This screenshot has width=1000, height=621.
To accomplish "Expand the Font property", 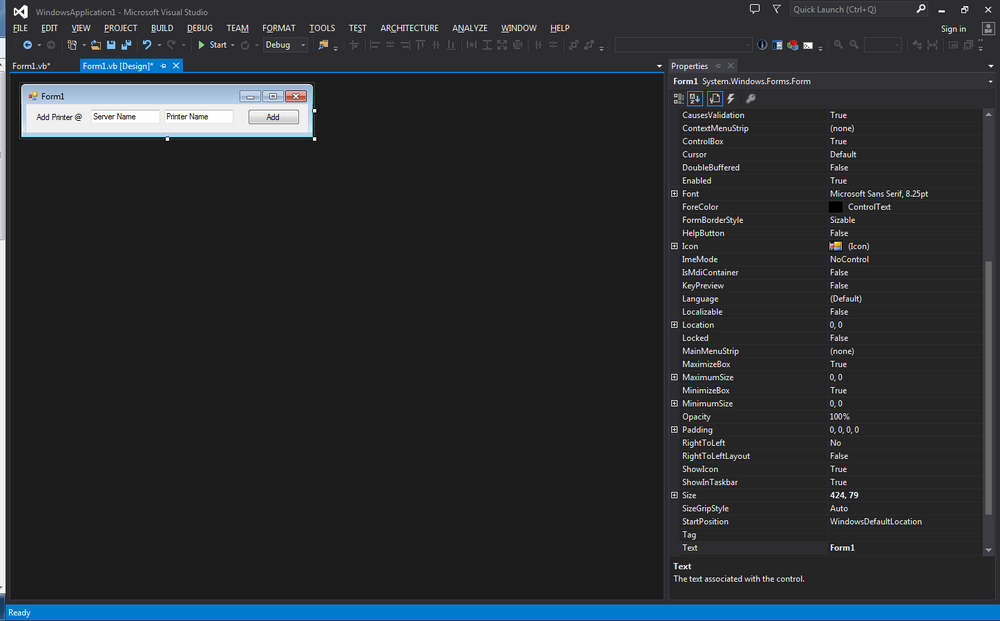I will click(674, 194).
